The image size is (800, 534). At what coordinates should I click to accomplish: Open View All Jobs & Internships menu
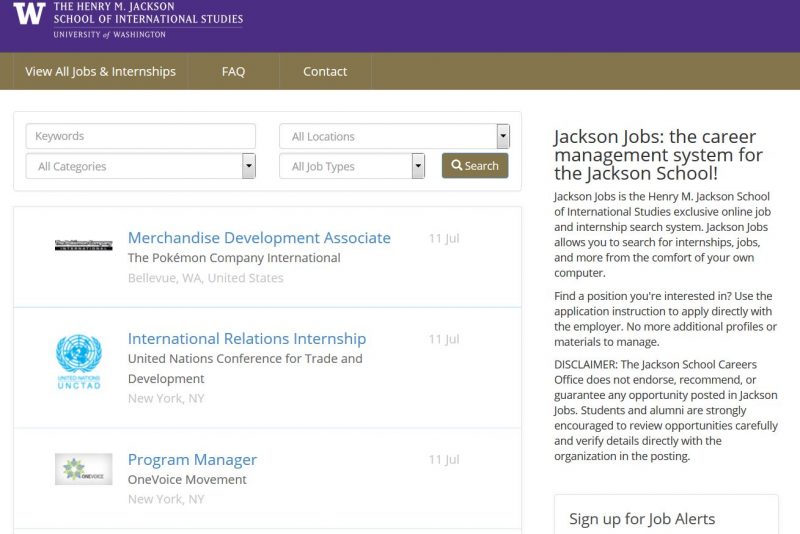101,71
